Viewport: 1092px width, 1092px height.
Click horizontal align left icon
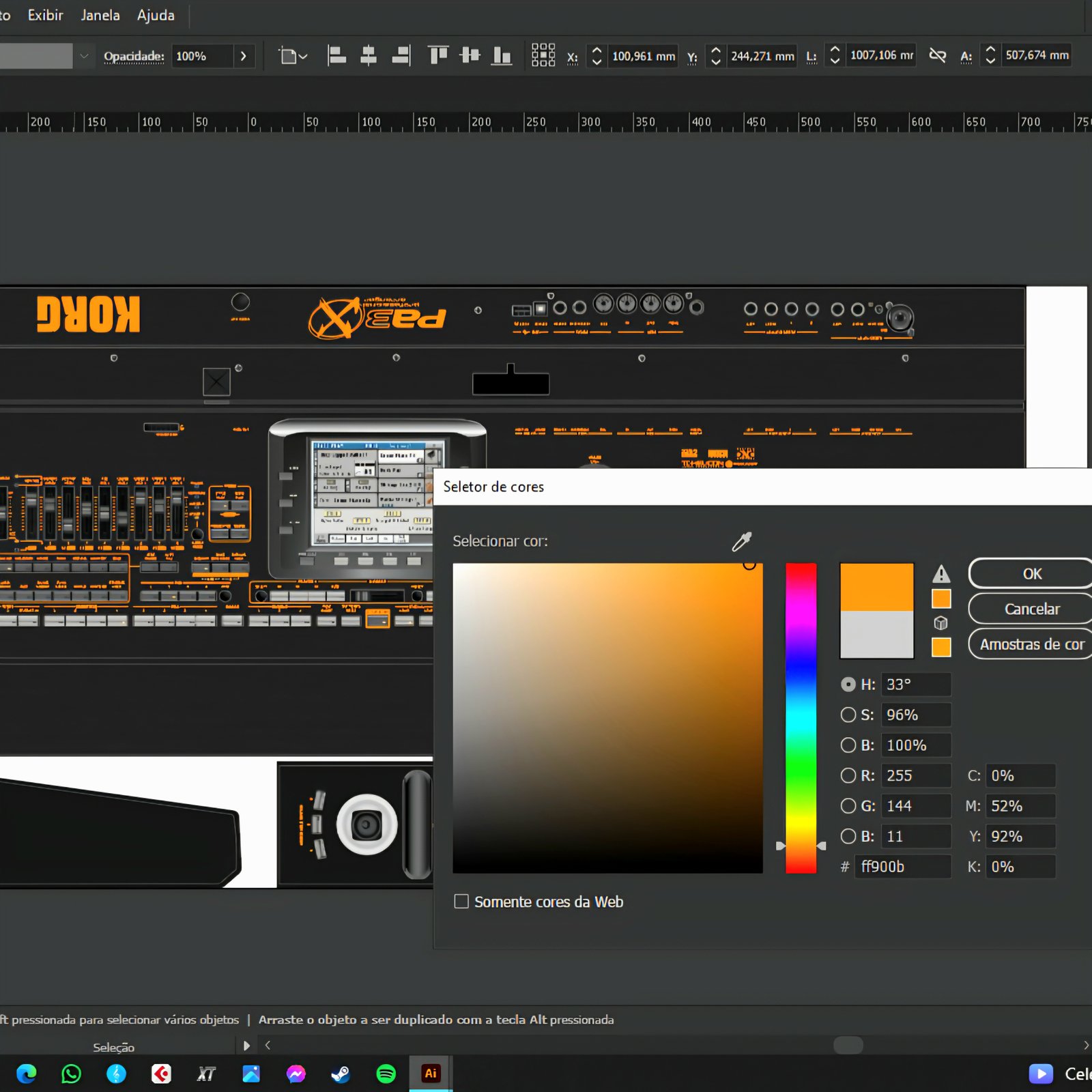tap(336, 56)
